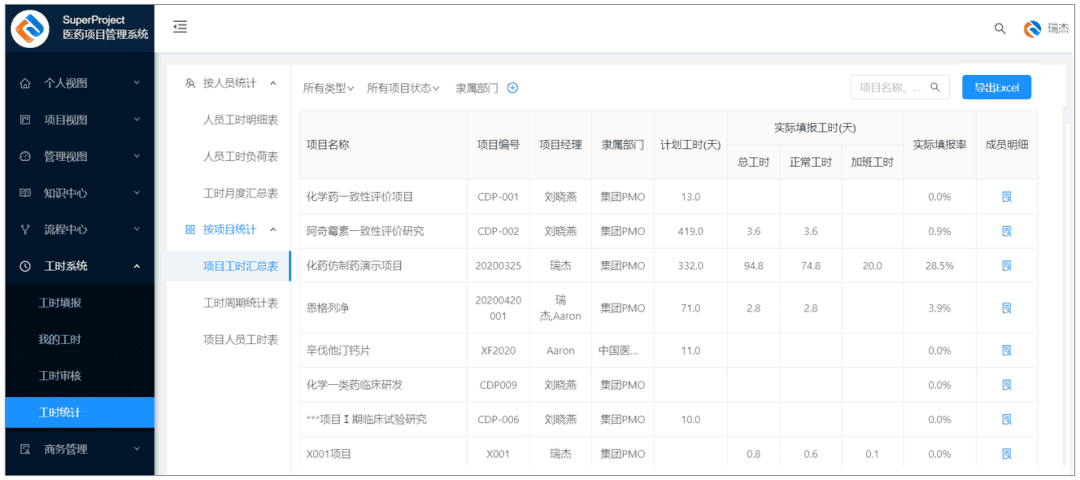Expand the 流程中心 menu chevron
Image resolution: width=1080 pixels, height=480 pixels.
tap(136, 229)
